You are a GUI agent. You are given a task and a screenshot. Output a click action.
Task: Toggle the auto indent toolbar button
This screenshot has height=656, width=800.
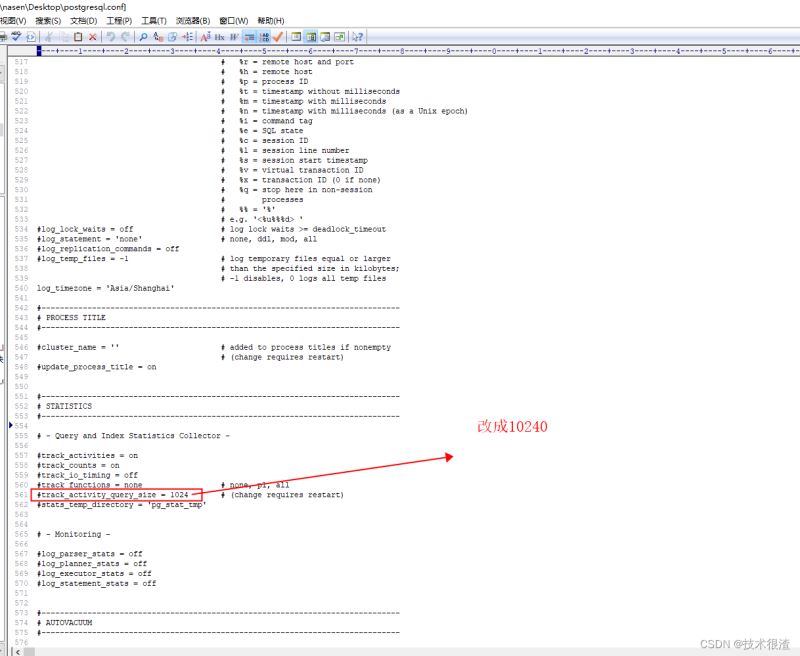(x=249, y=36)
